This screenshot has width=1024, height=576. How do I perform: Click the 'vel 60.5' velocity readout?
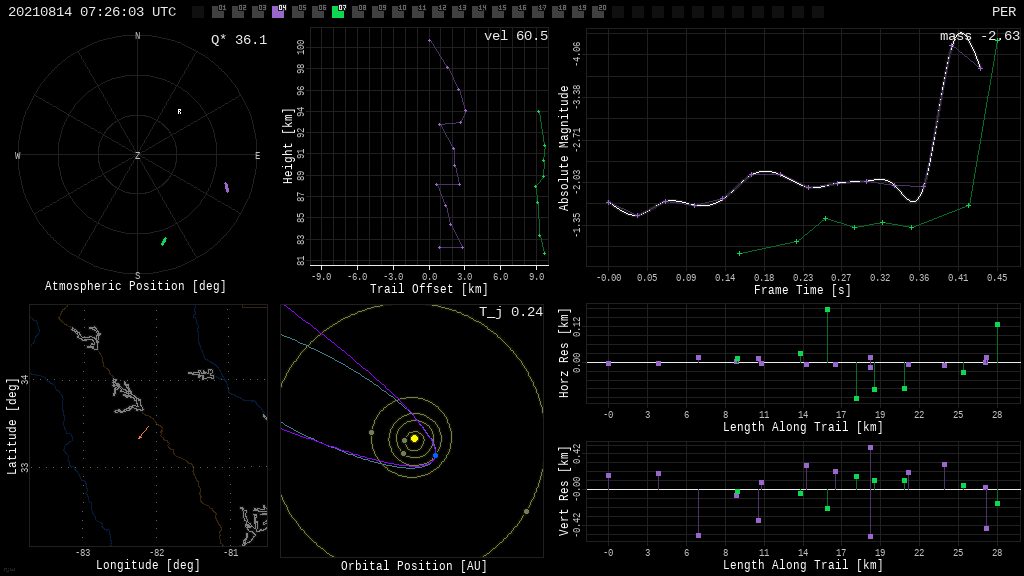[516, 36]
